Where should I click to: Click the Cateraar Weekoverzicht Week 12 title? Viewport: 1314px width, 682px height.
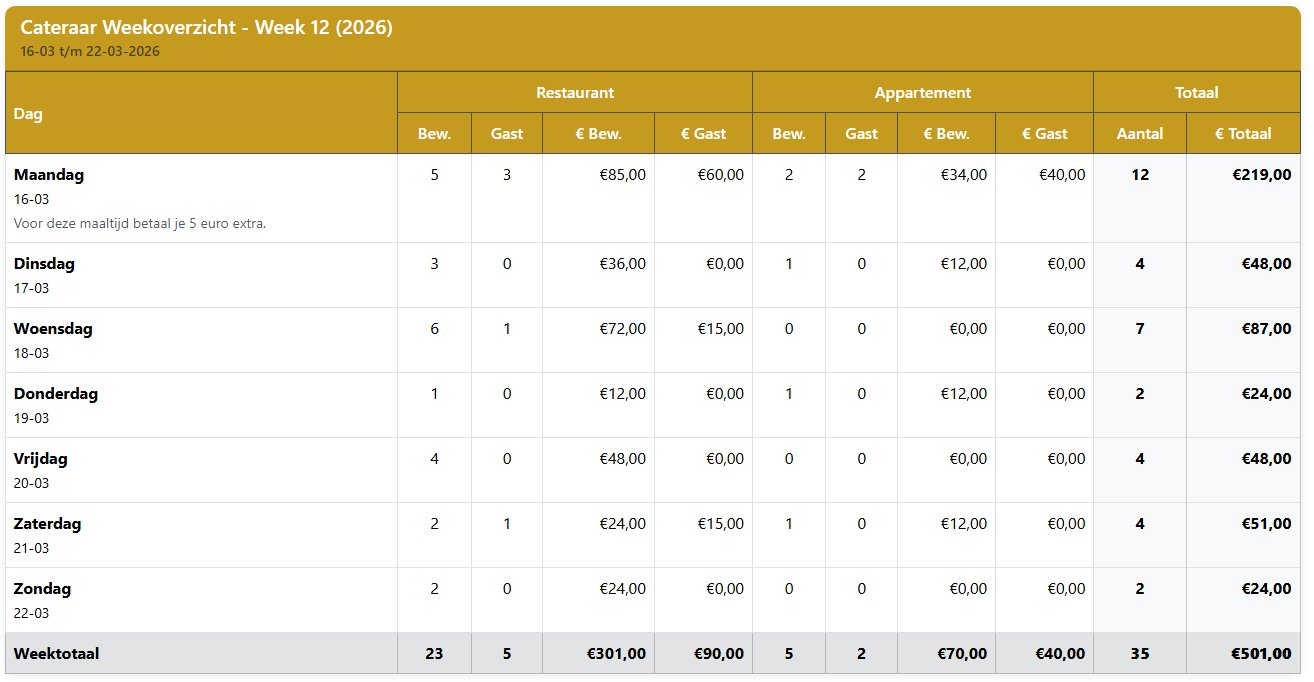[x=206, y=28]
